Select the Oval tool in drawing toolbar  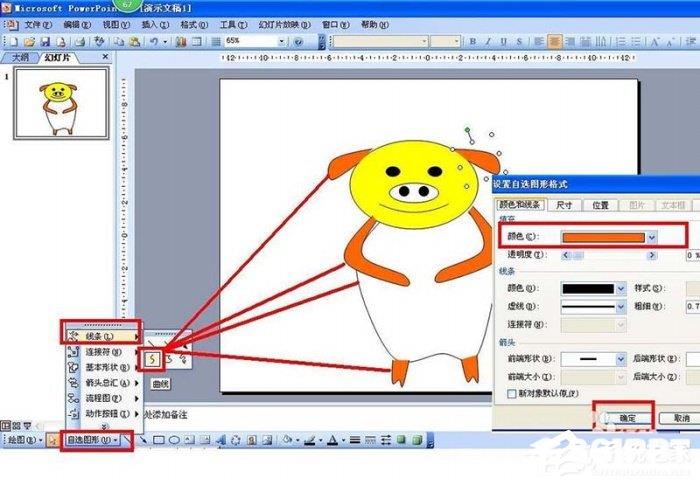[x=174, y=440]
